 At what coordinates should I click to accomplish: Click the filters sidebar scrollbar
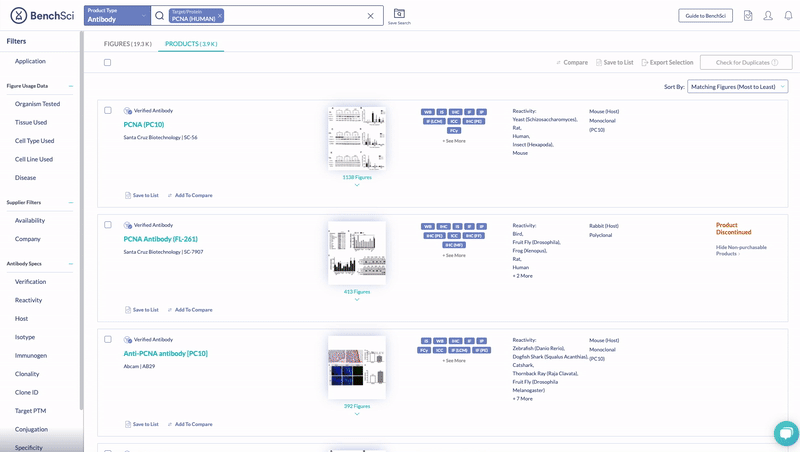pos(81,219)
